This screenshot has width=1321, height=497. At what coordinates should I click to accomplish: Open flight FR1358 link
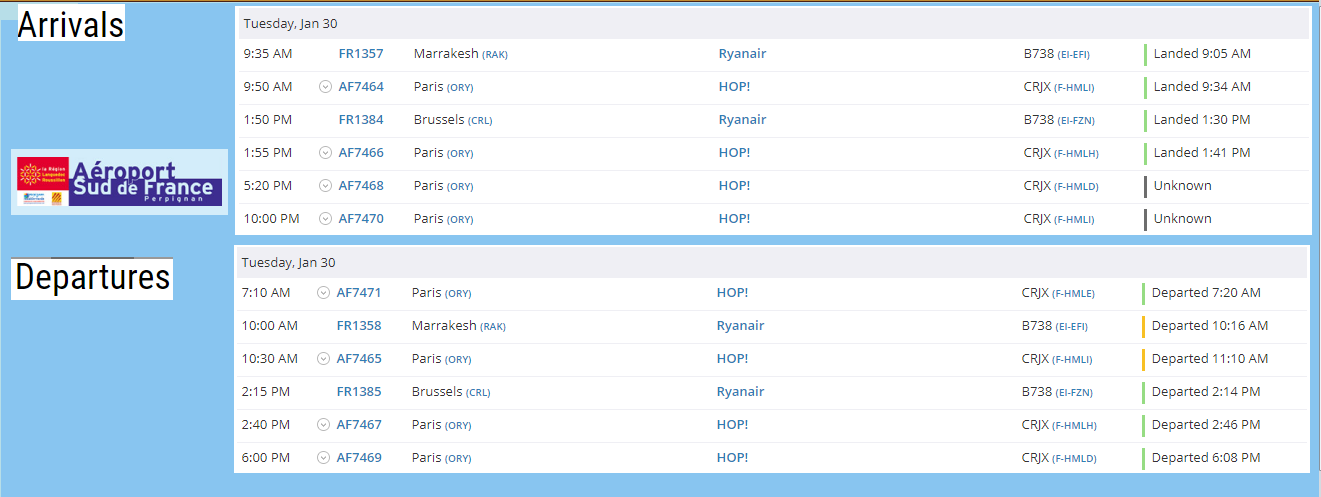[359, 326]
